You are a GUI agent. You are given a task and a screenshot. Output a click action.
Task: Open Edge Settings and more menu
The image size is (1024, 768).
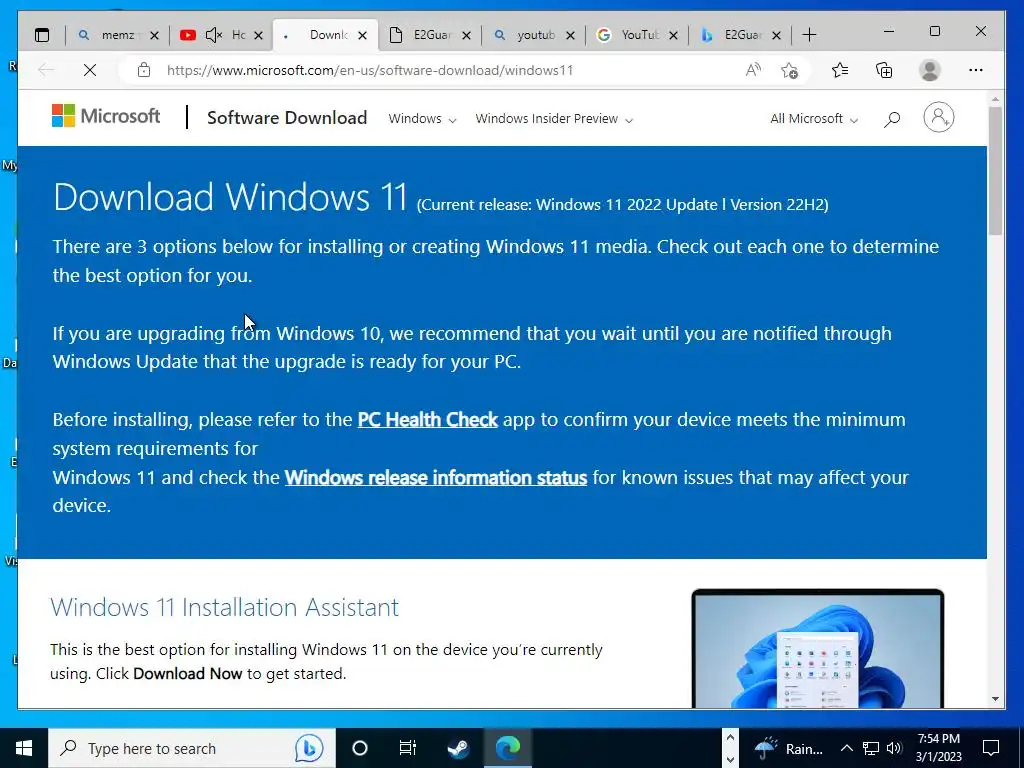pos(976,70)
